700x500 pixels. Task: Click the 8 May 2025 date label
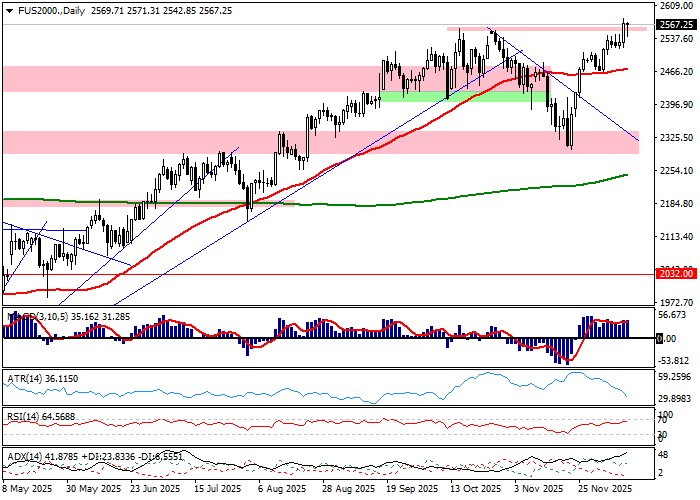(30, 491)
